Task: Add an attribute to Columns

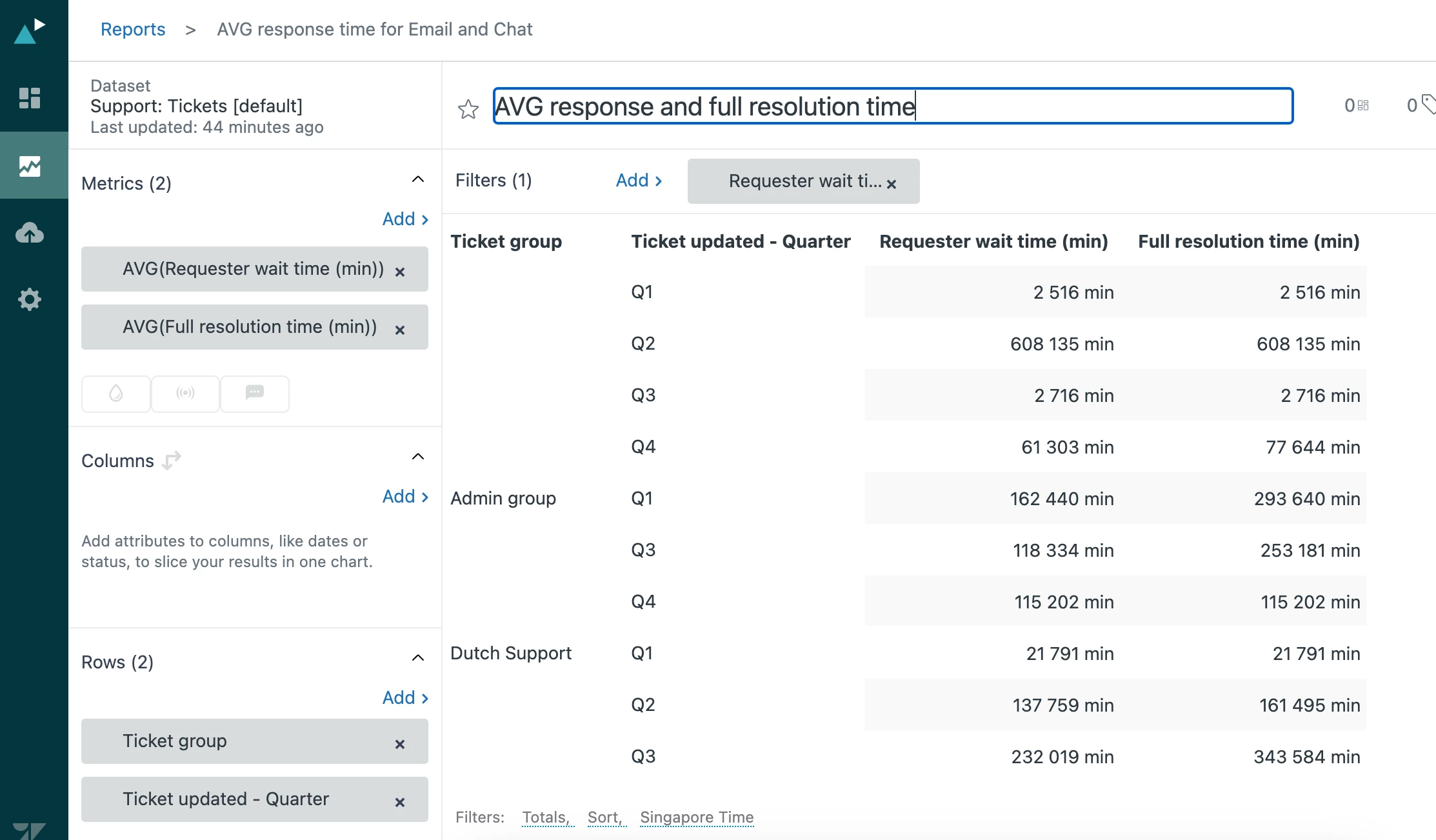Action: point(405,496)
